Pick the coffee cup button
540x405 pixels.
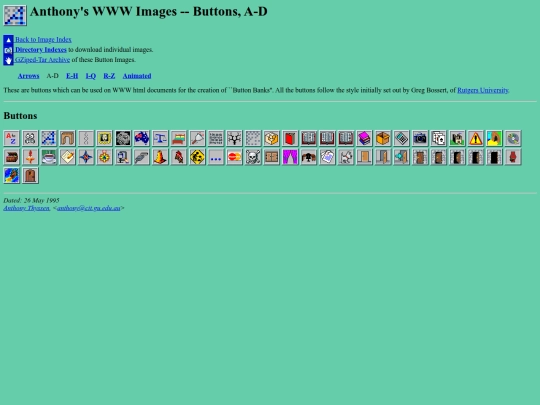(x=49, y=157)
